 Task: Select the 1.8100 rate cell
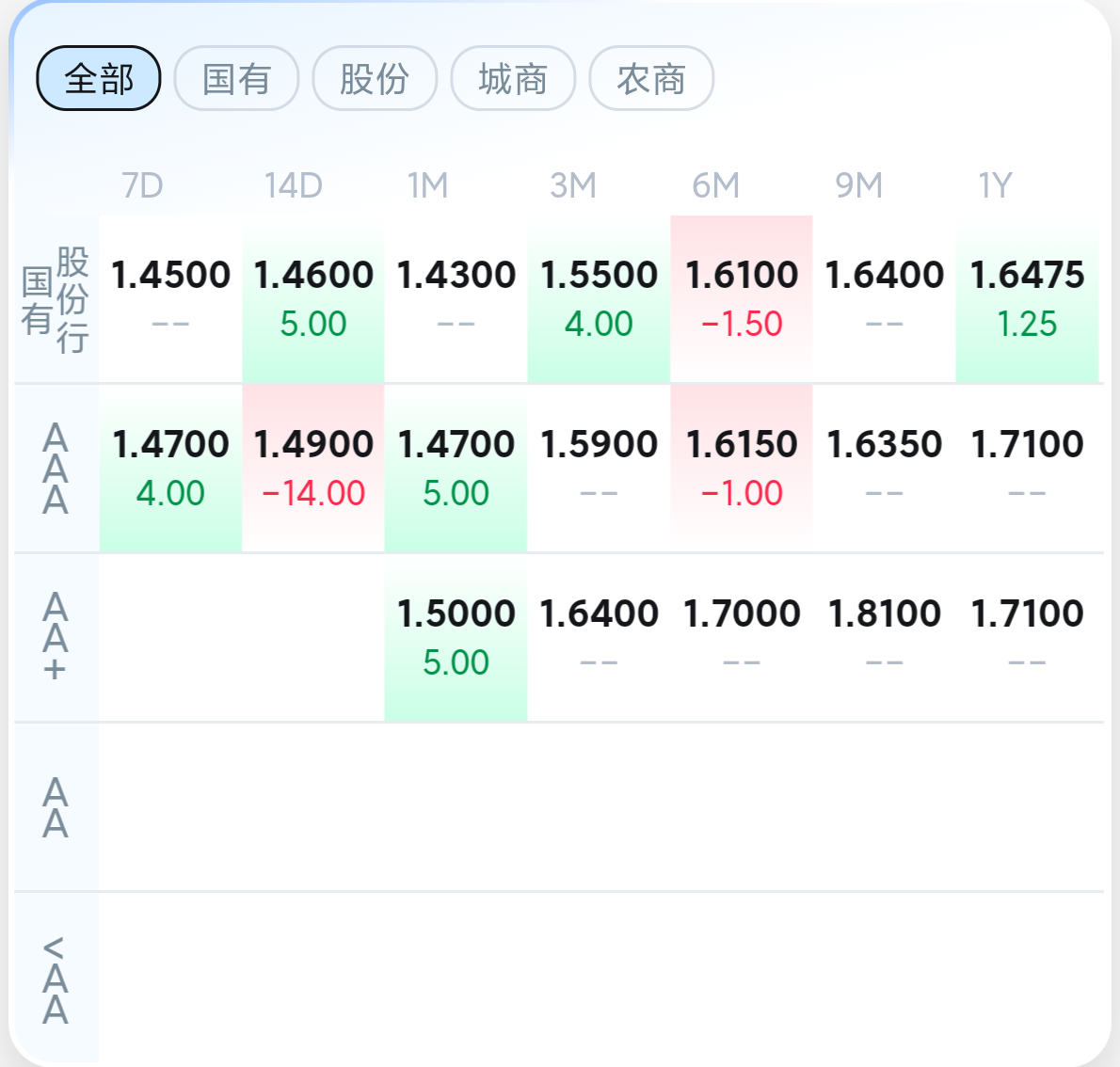884,637
